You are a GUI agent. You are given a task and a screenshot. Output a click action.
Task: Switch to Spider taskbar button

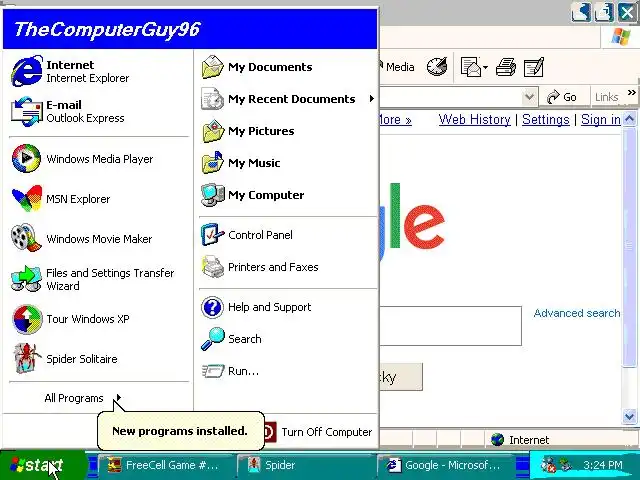(x=305, y=465)
